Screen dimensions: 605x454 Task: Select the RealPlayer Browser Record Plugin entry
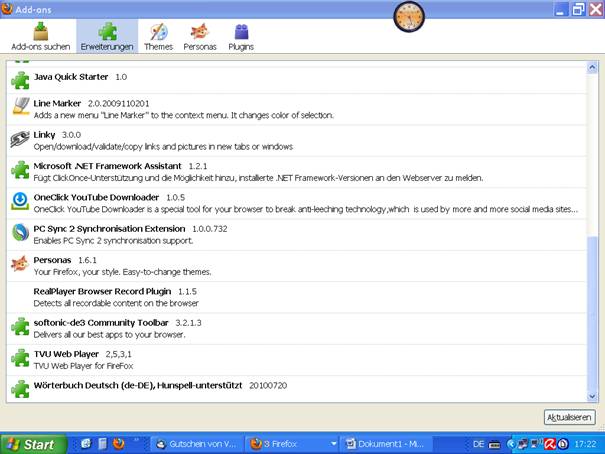296,297
